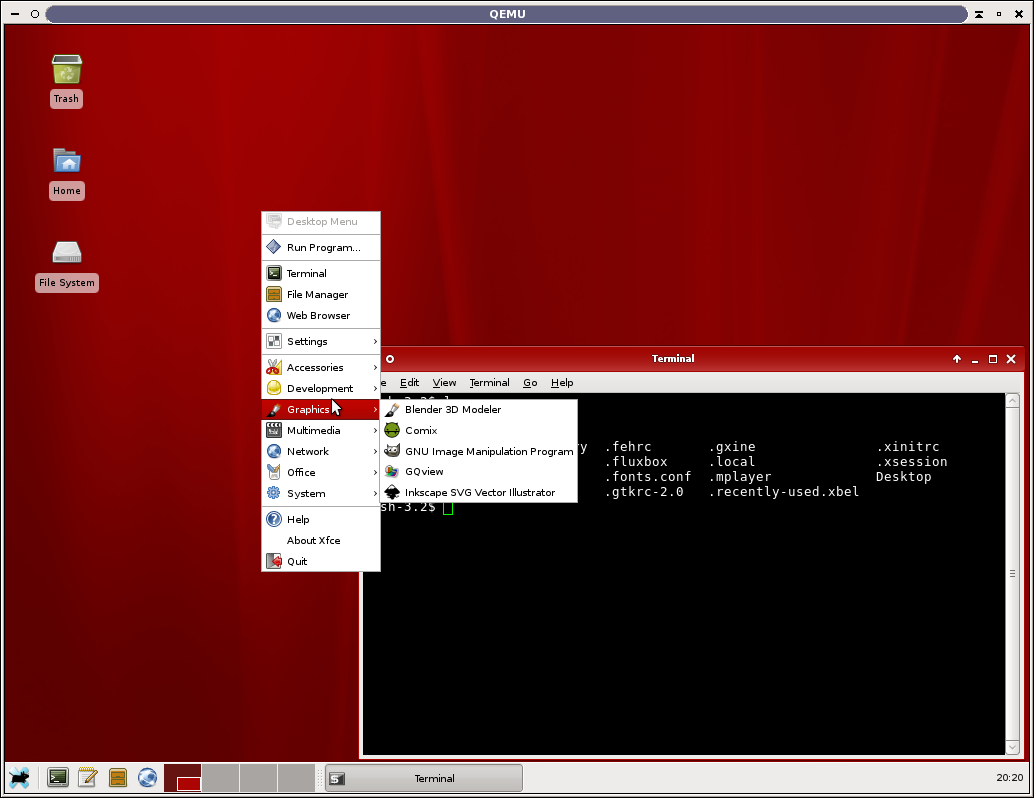1034x798 pixels.
Task: Select Inkscape SVG Vector Illustrator entry
Action: tap(479, 493)
